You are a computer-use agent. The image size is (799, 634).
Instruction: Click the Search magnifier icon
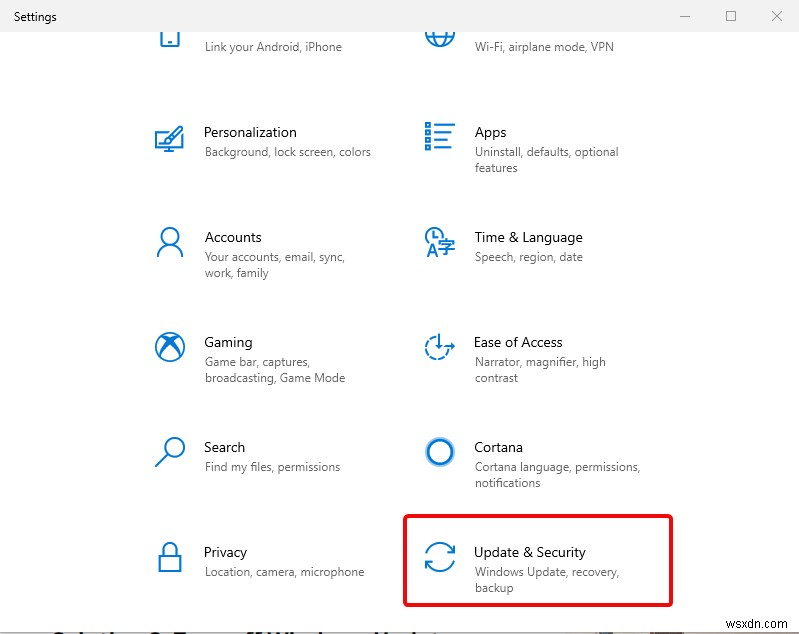click(170, 452)
